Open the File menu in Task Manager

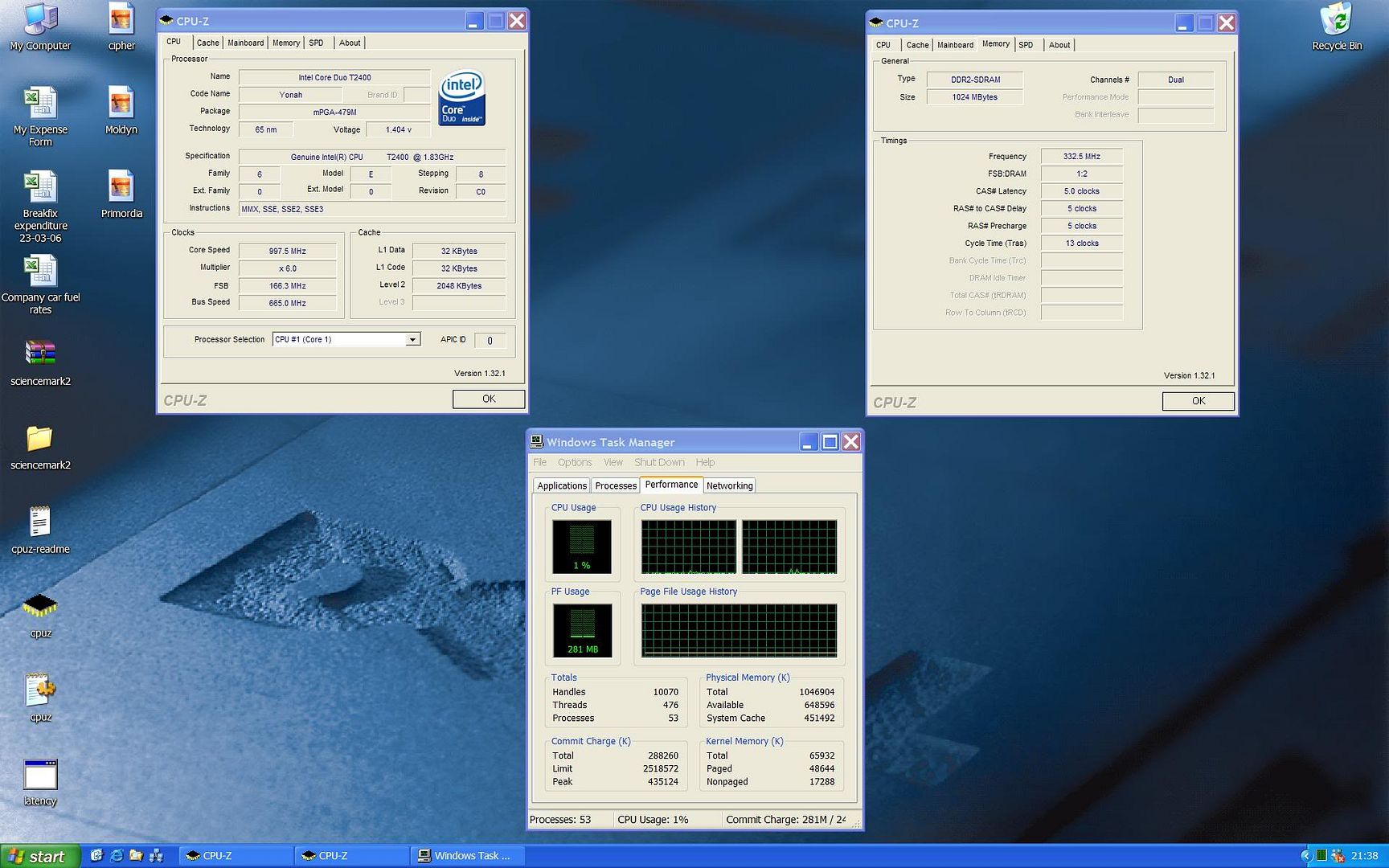(539, 462)
